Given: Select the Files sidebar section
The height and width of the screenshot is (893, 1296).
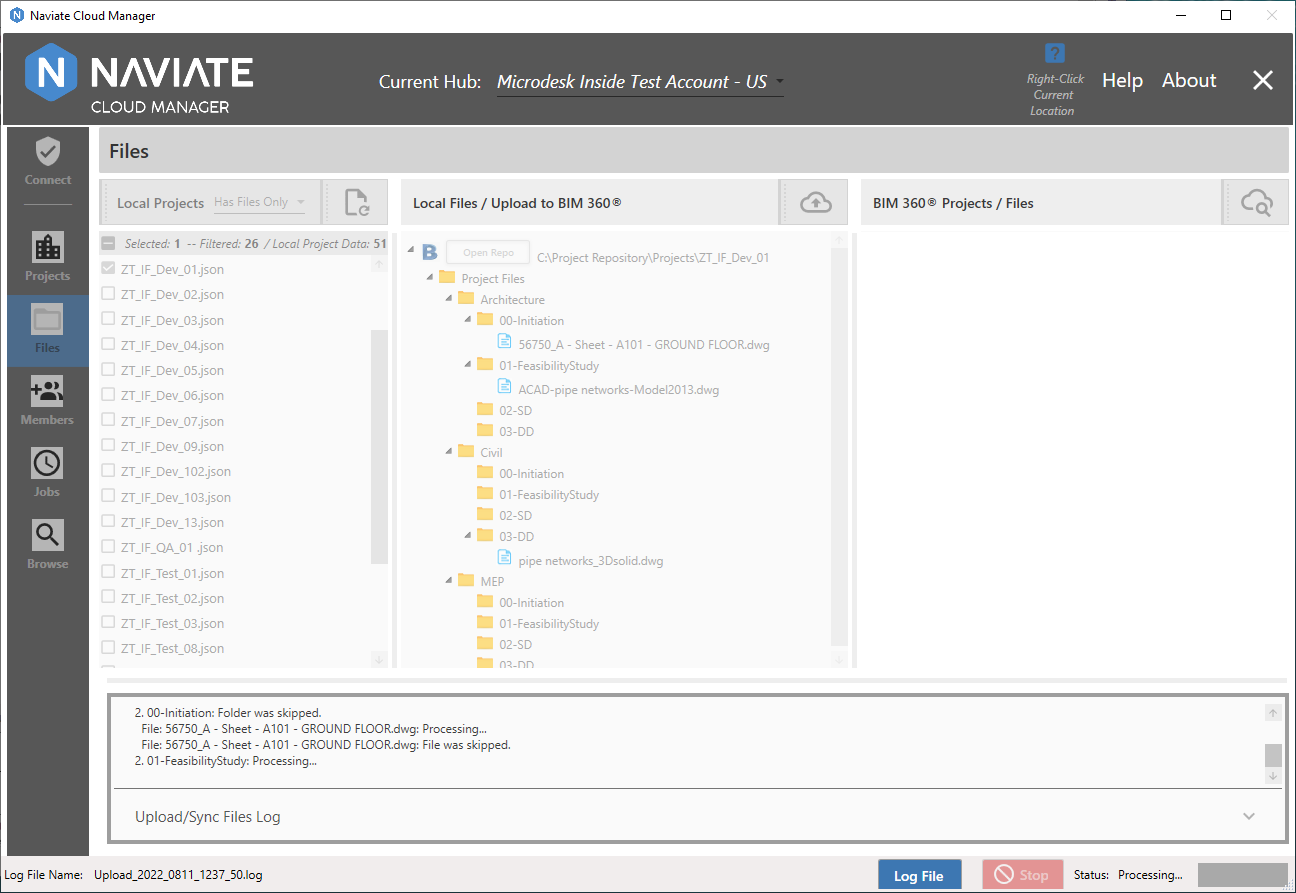Looking at the screenshot, I should coord(47,330).
